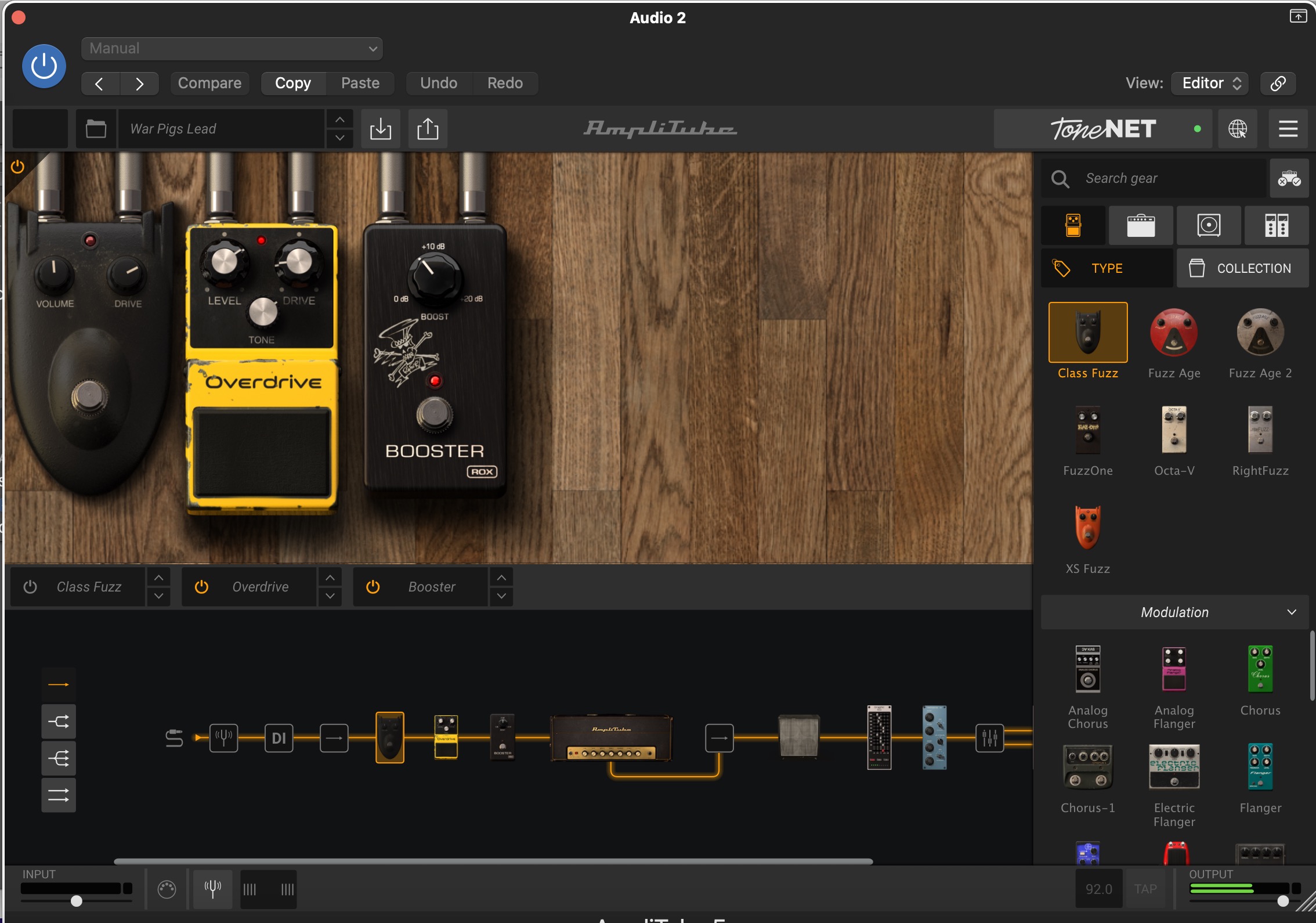This screenshot has height=923, width=1316.
Task: Click the tuner block in signal chain
Action: [x=223, y=738]
